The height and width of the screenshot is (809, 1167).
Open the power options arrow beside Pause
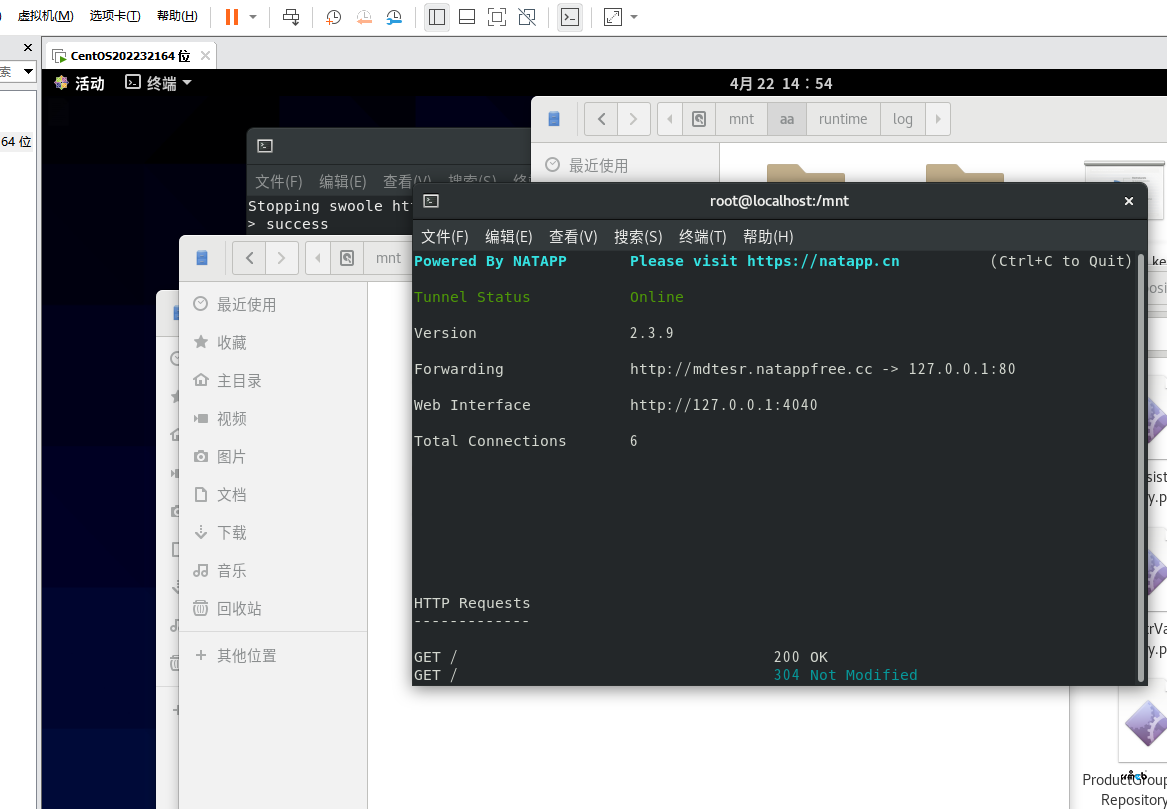pyautogui.click(x=253, y=16)
